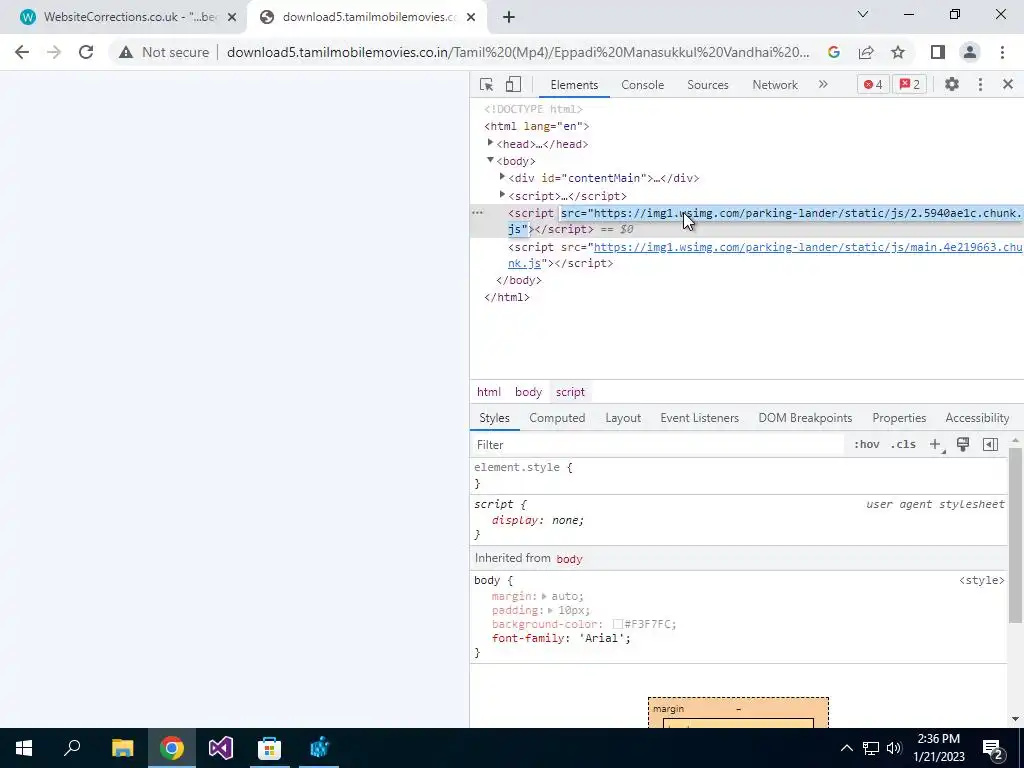Click the body inherited-from link
The width and height of the screenshot is (1024, 768).
click(569, 559)
